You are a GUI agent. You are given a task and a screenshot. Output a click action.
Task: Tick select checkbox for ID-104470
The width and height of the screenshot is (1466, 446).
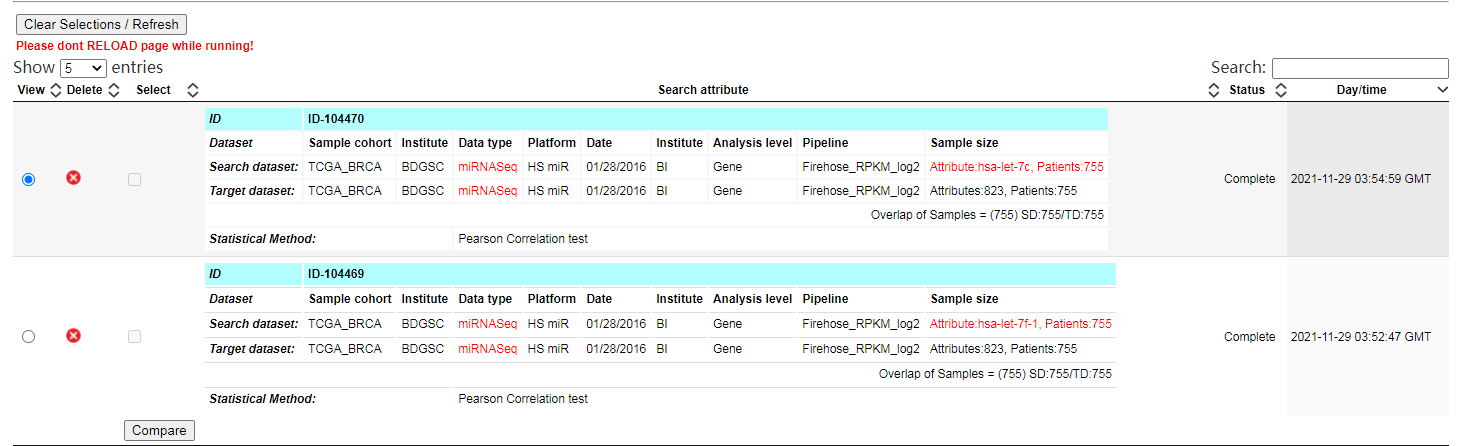click(134, 179)
